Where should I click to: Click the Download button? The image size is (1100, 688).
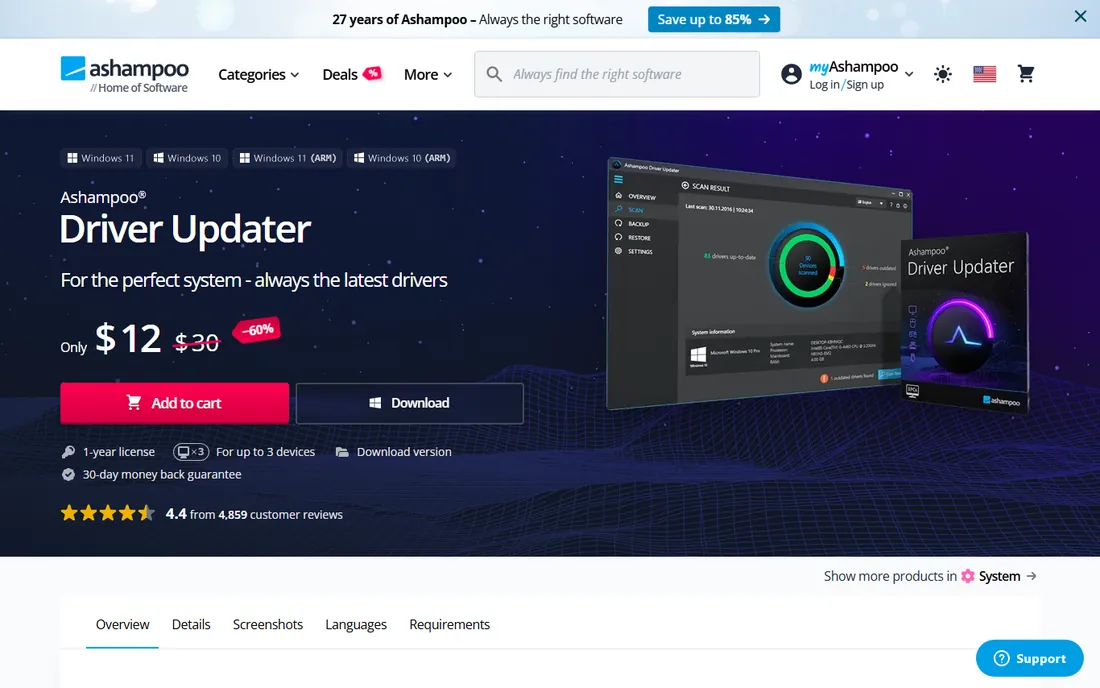[410, 403]
